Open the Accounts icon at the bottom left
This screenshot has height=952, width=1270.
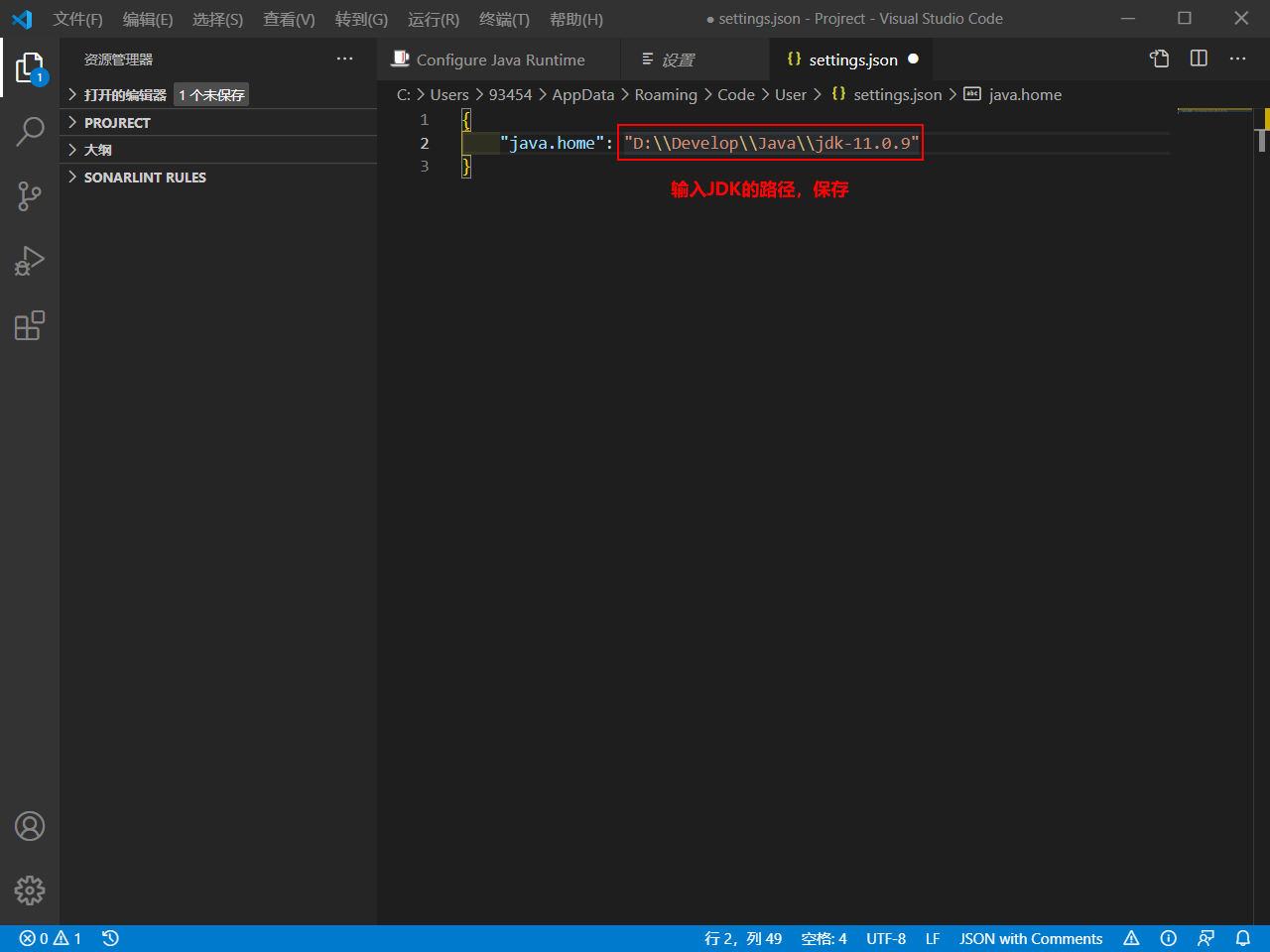[30, 825]
